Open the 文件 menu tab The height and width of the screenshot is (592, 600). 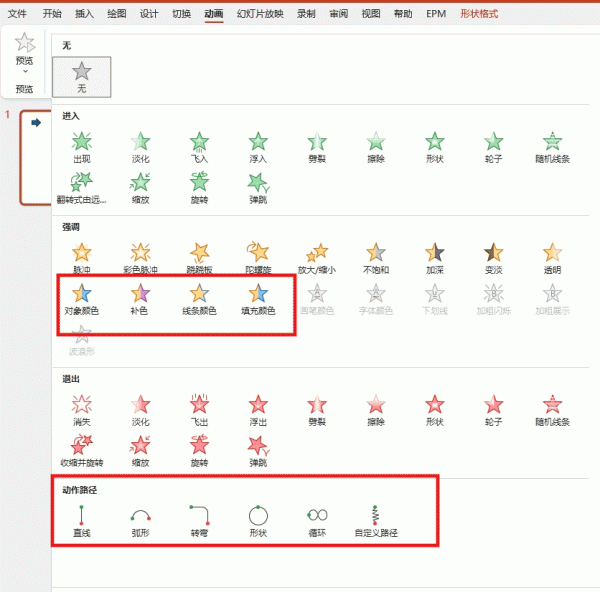coord(17,14)
